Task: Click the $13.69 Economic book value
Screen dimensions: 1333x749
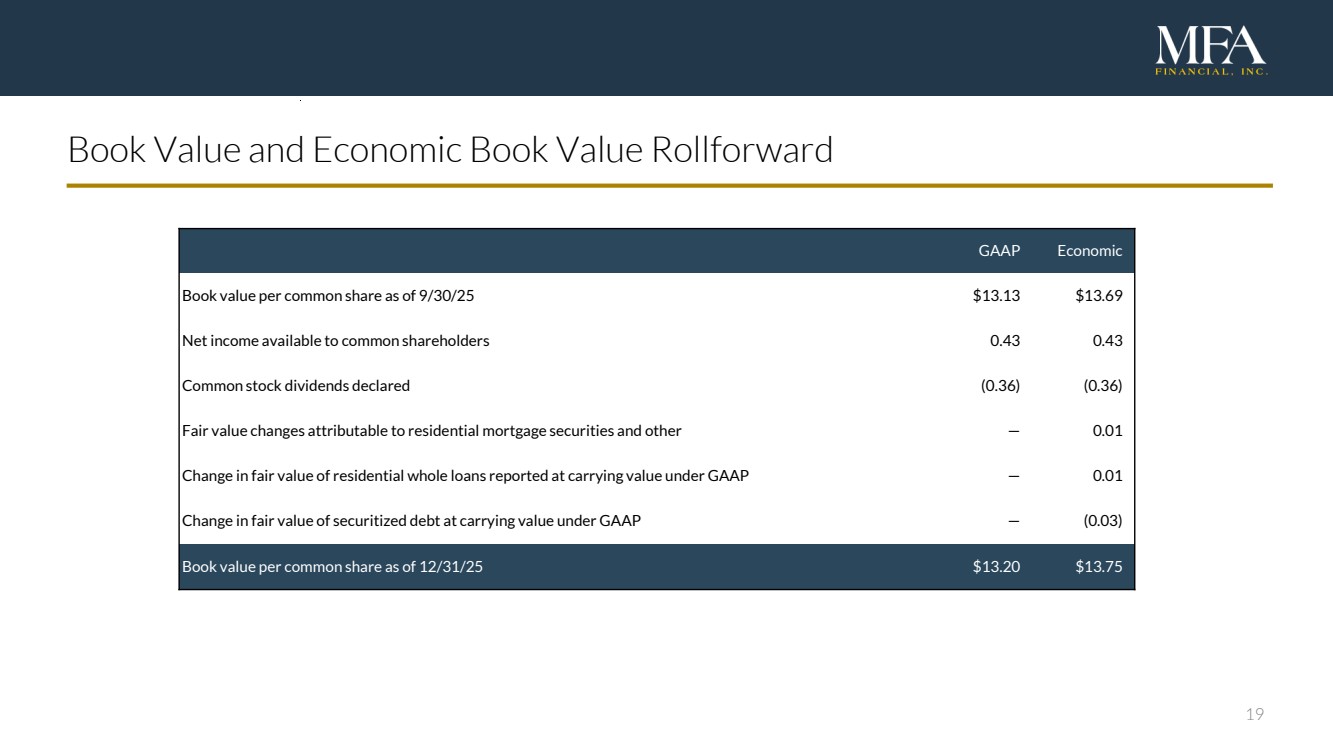Action: (x=1098, y=296)
